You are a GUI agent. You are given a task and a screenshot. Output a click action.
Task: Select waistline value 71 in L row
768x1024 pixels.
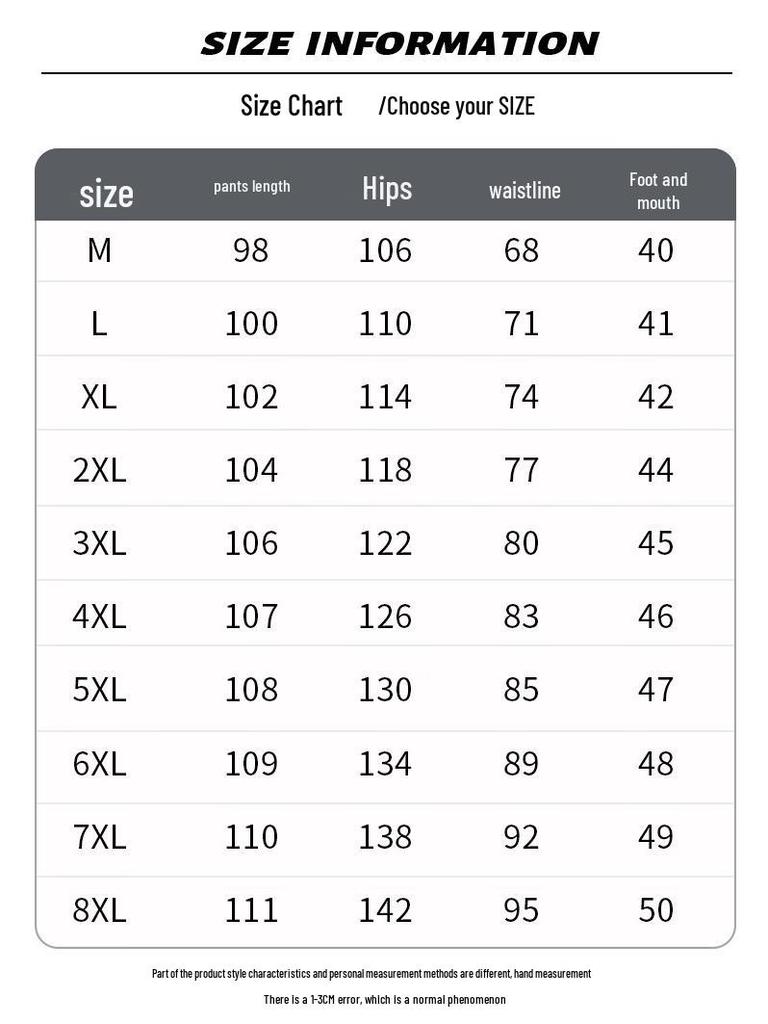521,324
